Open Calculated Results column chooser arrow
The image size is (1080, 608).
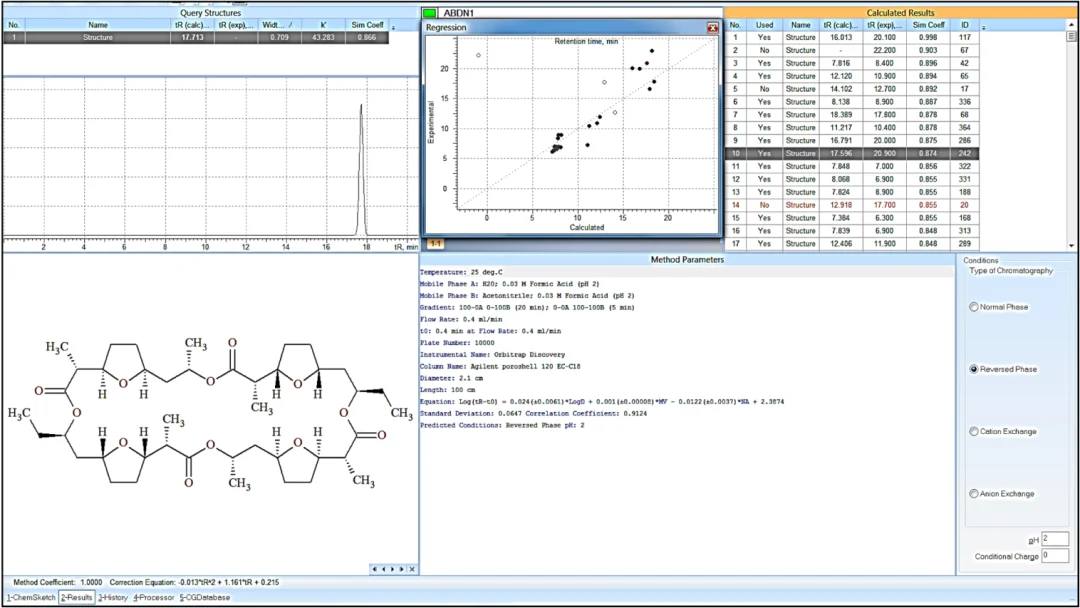point(984,28)
